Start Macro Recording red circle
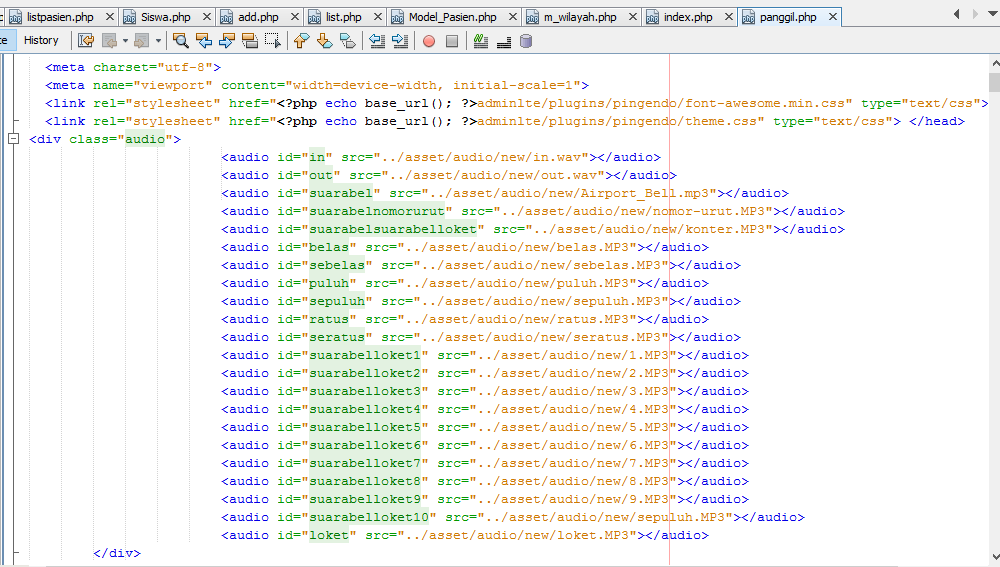Screen dimensions: 1000x567 (429, 41)
